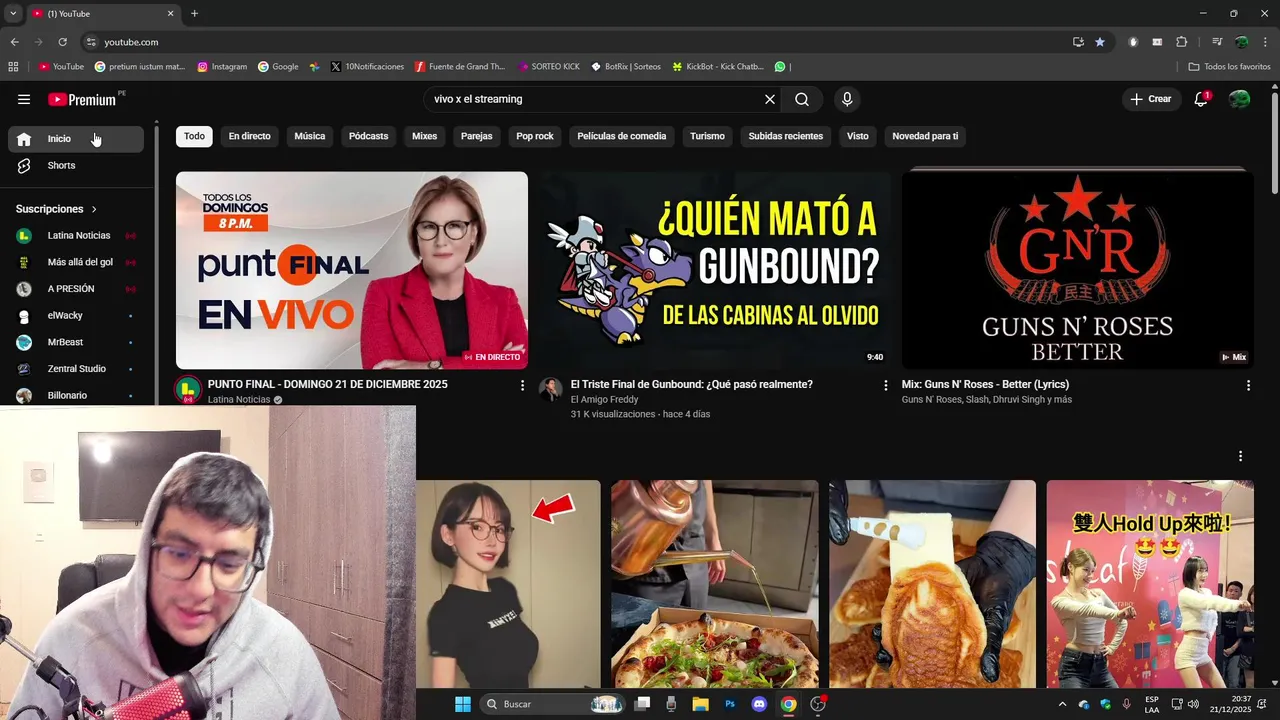Open the Chrome three-dot menu

(1266, 42)
